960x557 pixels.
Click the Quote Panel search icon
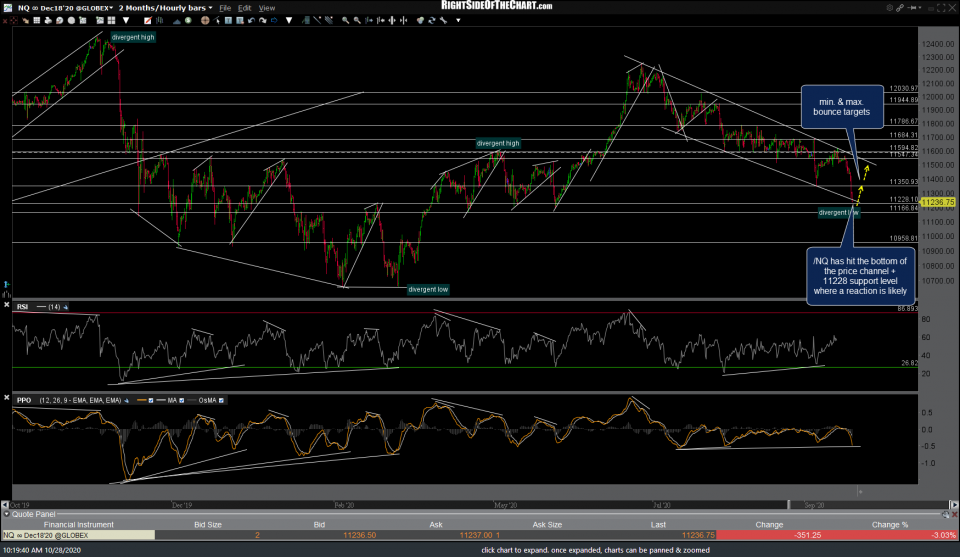click(x=945, y=515)
